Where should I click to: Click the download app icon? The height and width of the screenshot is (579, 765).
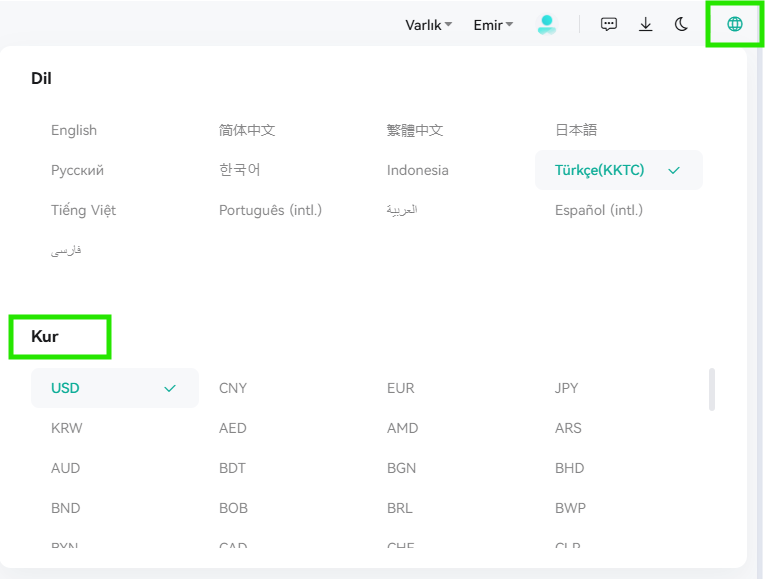[x=645, y=24]
